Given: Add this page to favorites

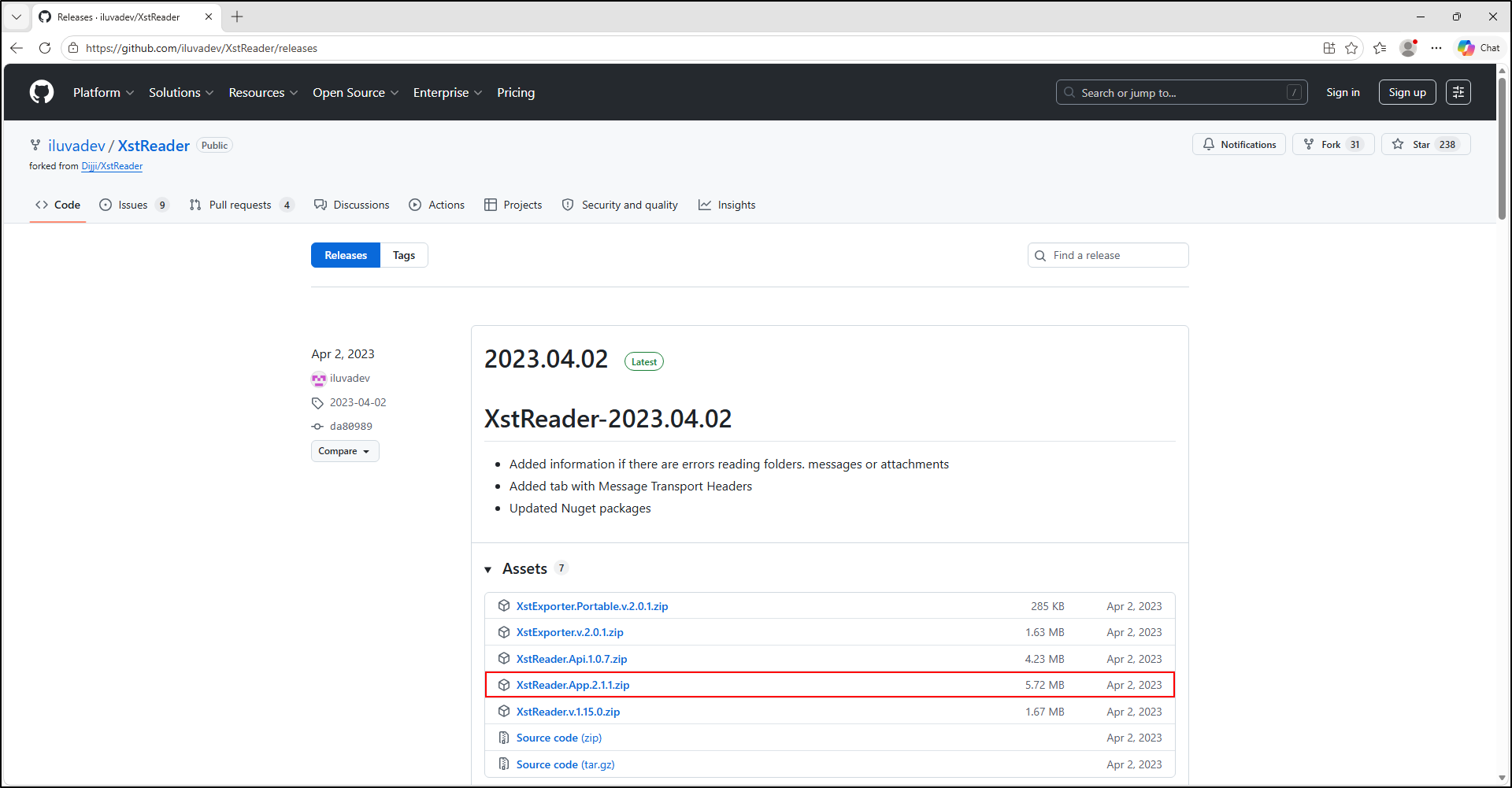Looking at the screenshot, I should click(1351, 48).
